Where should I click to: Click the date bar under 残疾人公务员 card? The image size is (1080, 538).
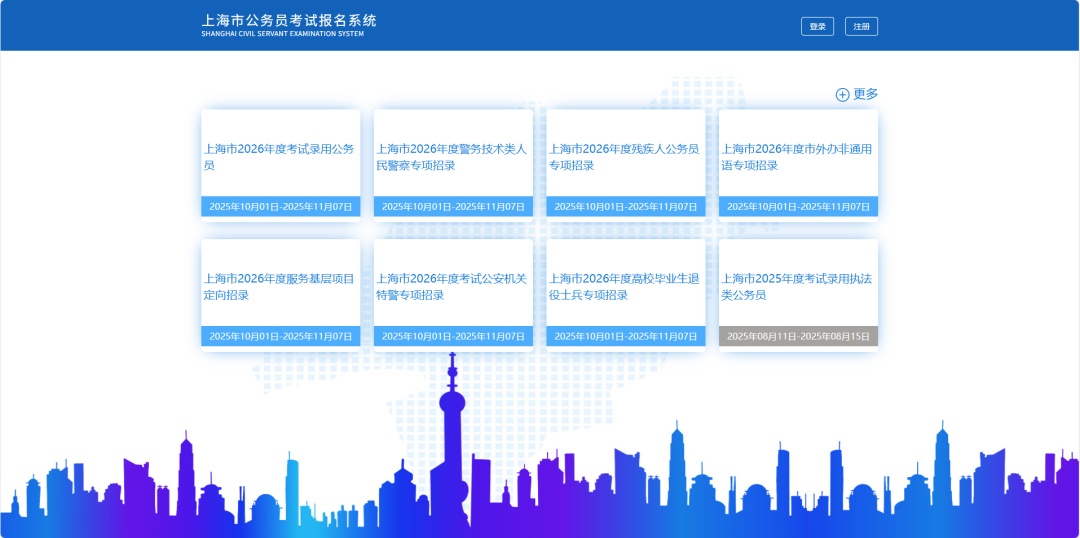(626, 206)
